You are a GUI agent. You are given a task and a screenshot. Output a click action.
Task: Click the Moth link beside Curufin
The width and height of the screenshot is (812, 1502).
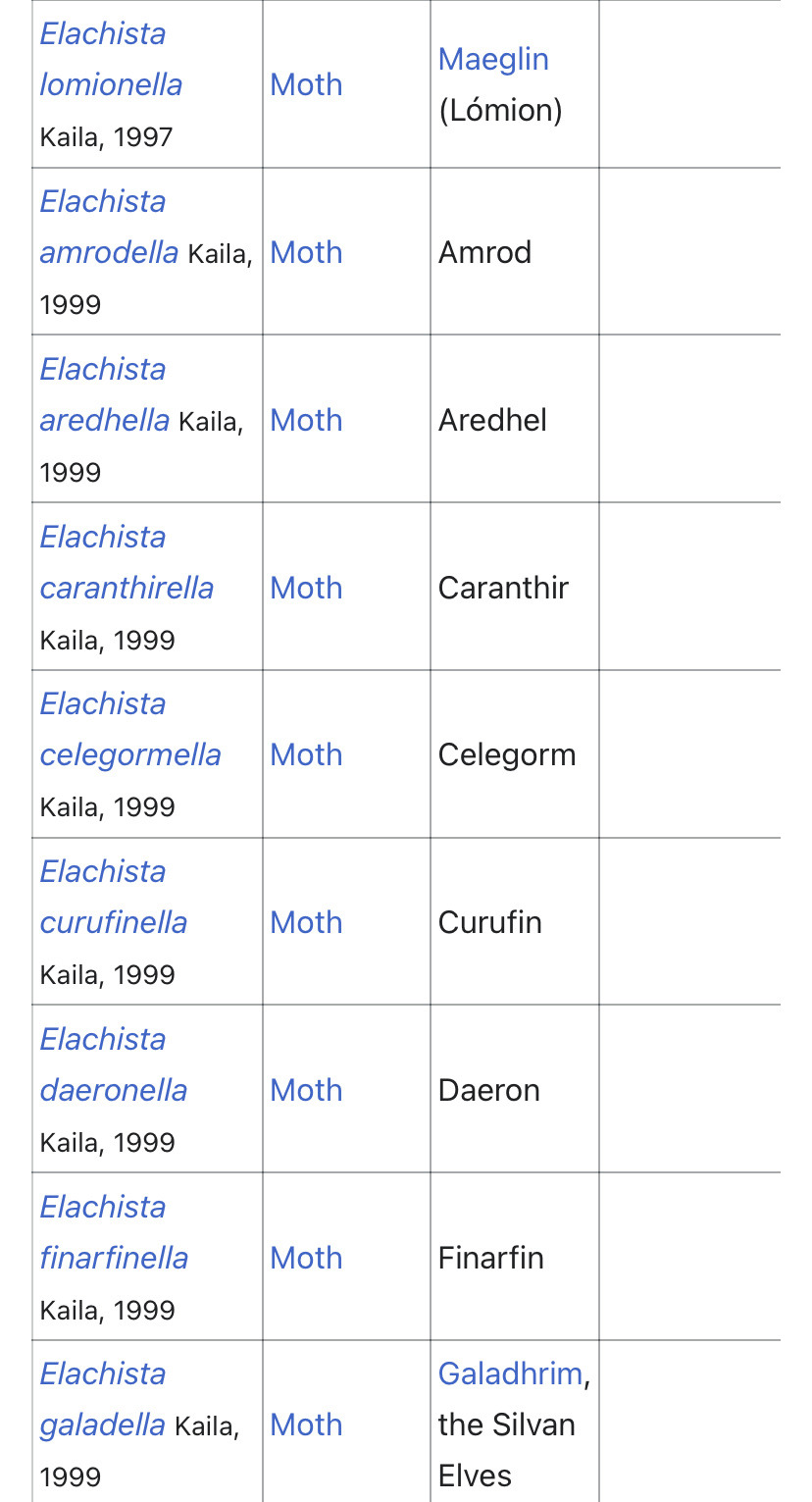tap(306, 922)
